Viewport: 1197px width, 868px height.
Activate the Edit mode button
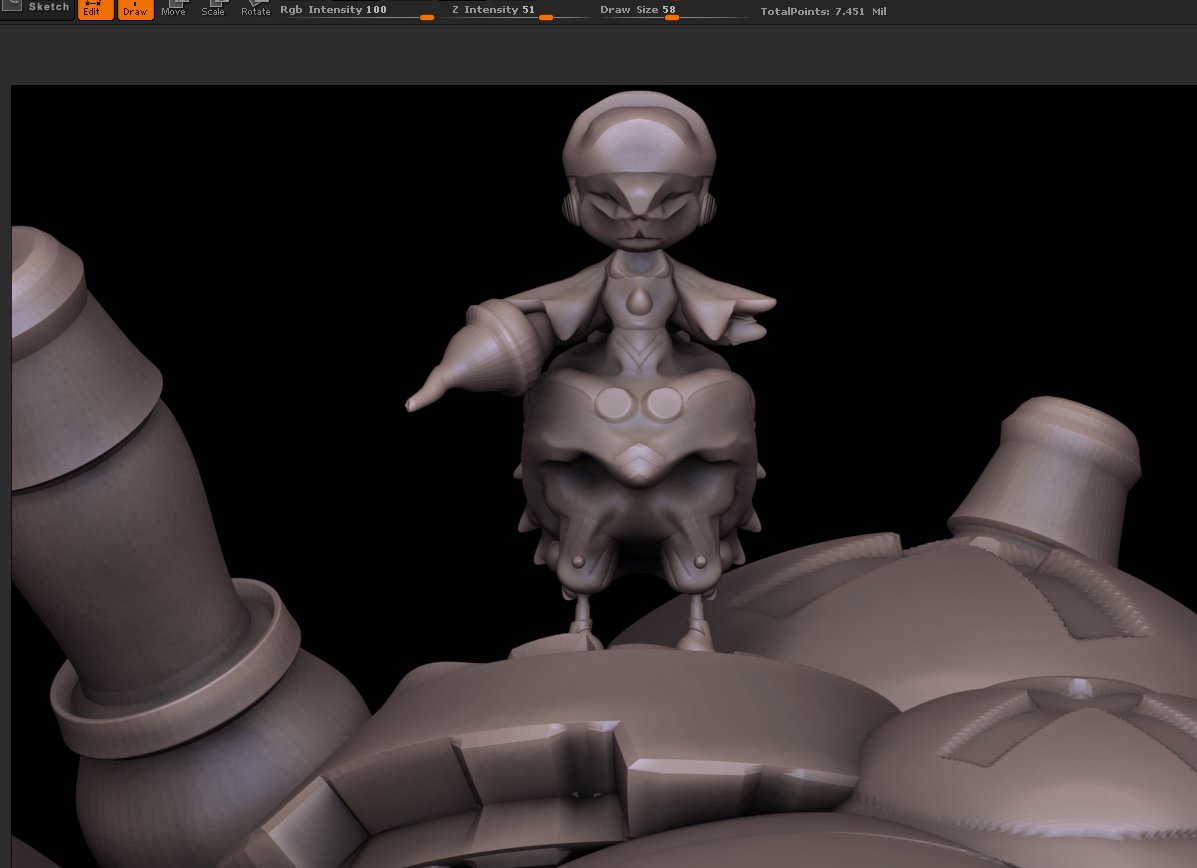(x=95, y=9)
